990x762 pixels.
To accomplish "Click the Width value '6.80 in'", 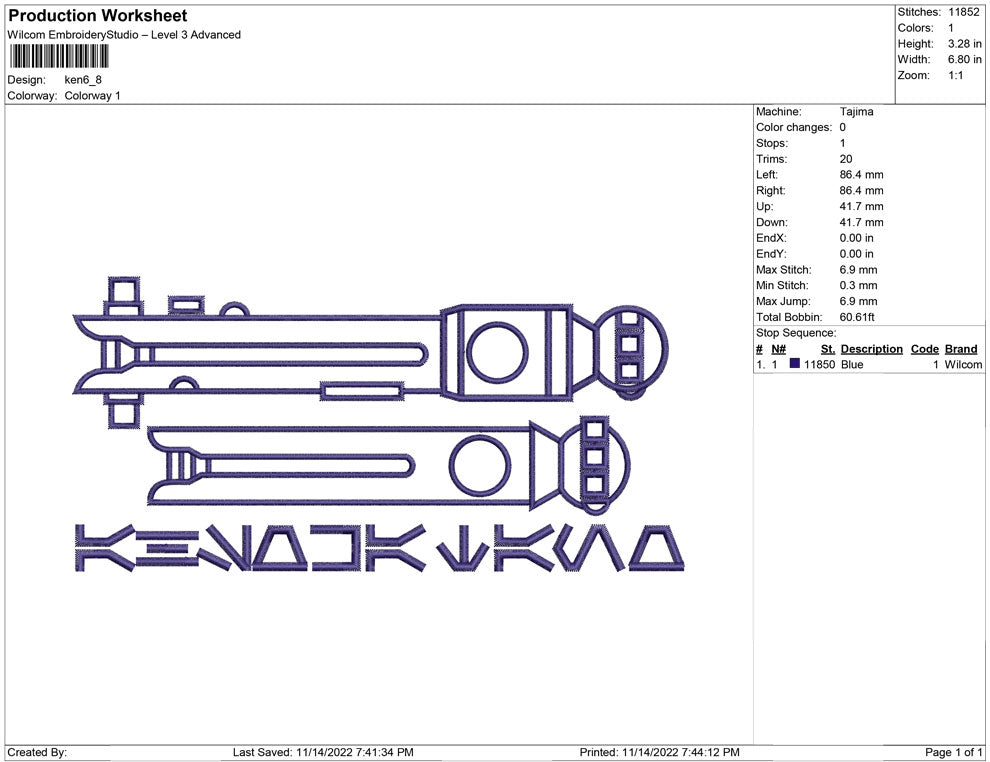I will pyautogui.click(x=964, y=59).
